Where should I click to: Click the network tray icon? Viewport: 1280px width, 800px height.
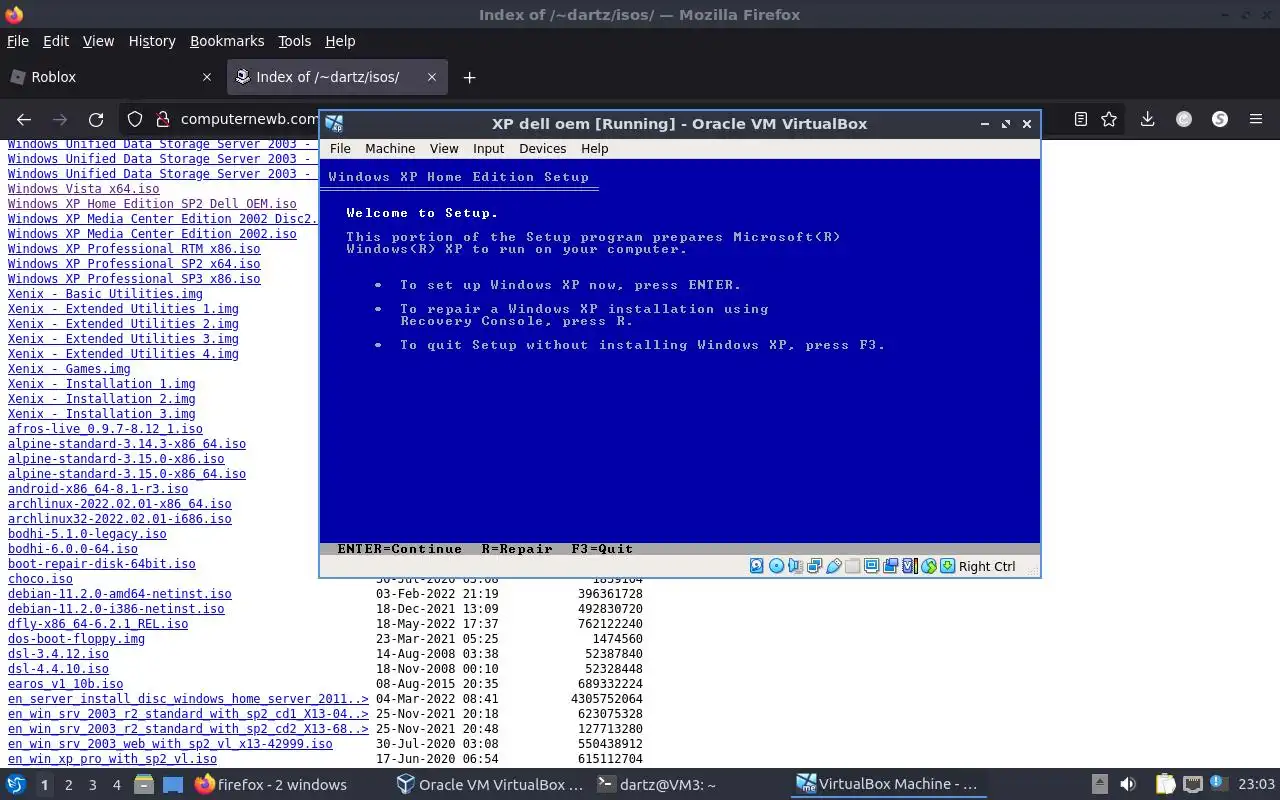coord(1192,785)
